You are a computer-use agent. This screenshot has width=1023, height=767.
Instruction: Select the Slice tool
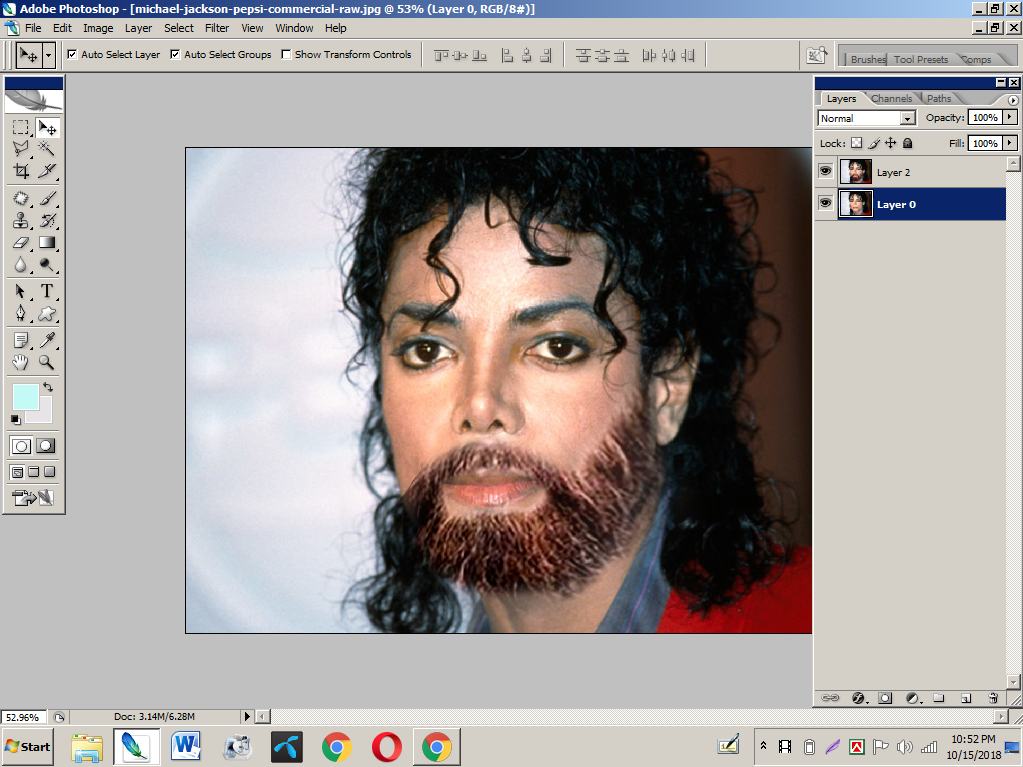tap(47, 171)
